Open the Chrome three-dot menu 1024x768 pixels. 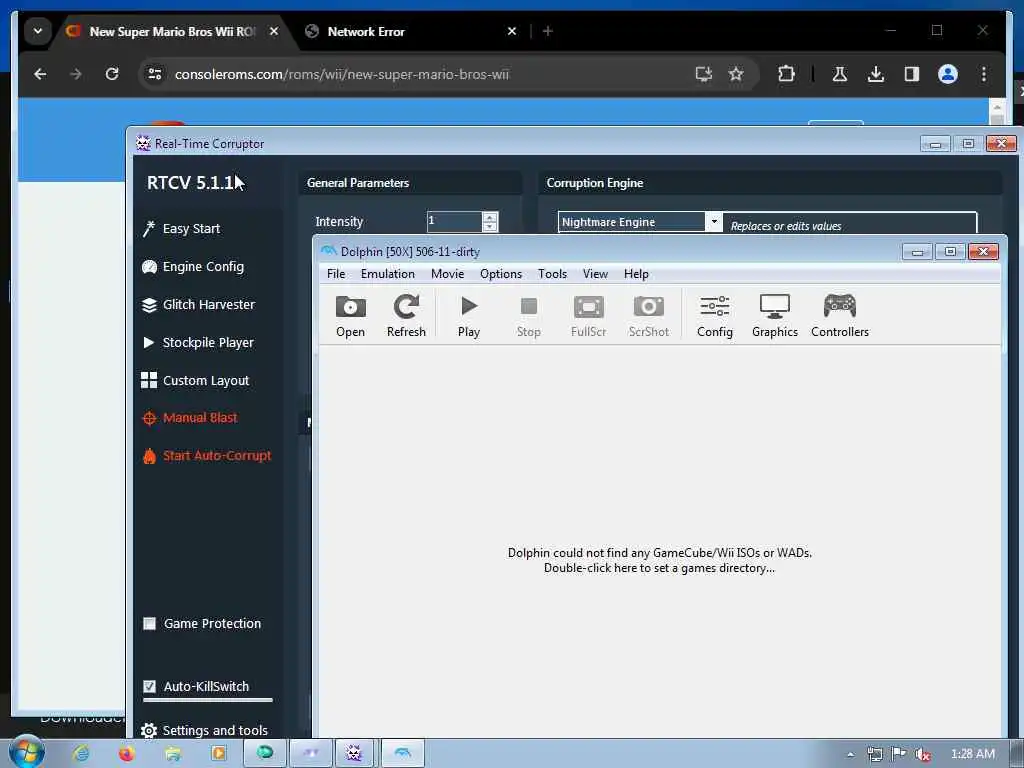(984, 74)
